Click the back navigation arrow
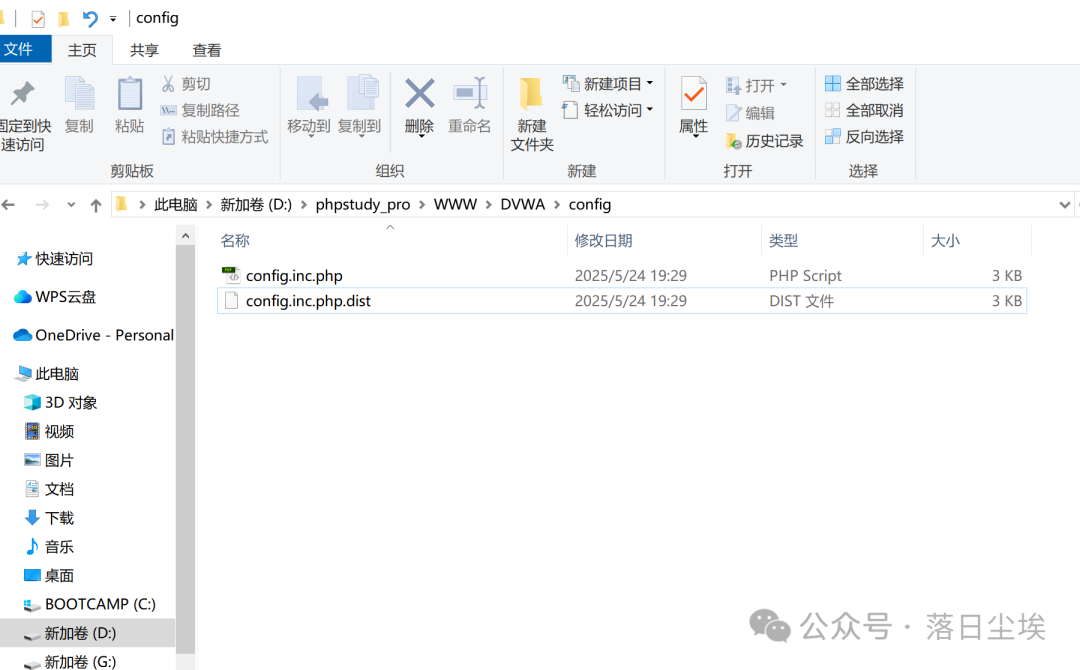The height and width of the screenshot is (670, 1080). point(8,205)
